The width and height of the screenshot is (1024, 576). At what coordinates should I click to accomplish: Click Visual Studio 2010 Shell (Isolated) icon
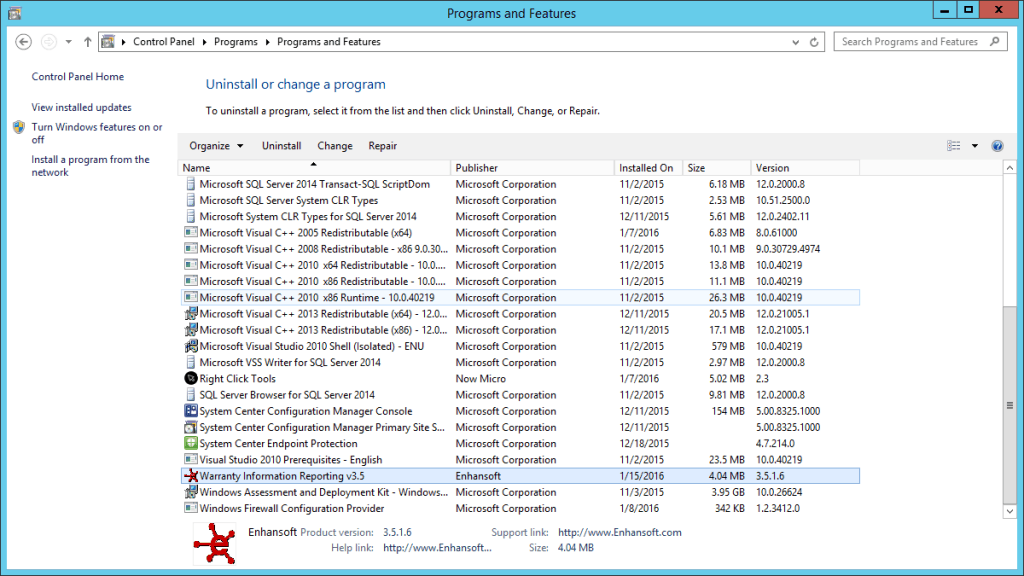point(191,346)
